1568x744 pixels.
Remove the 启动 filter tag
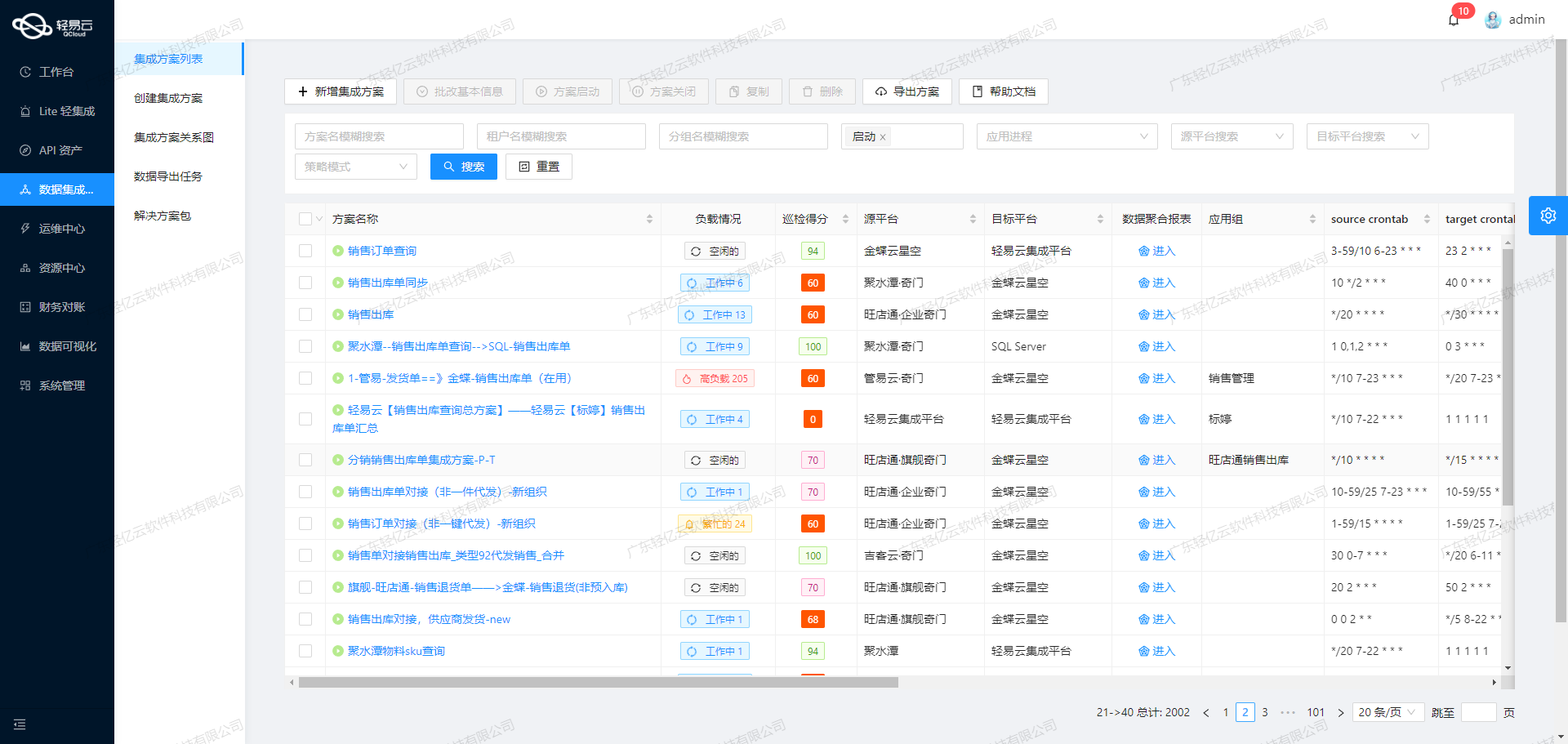pyautogui.click(x=883, y=137)
